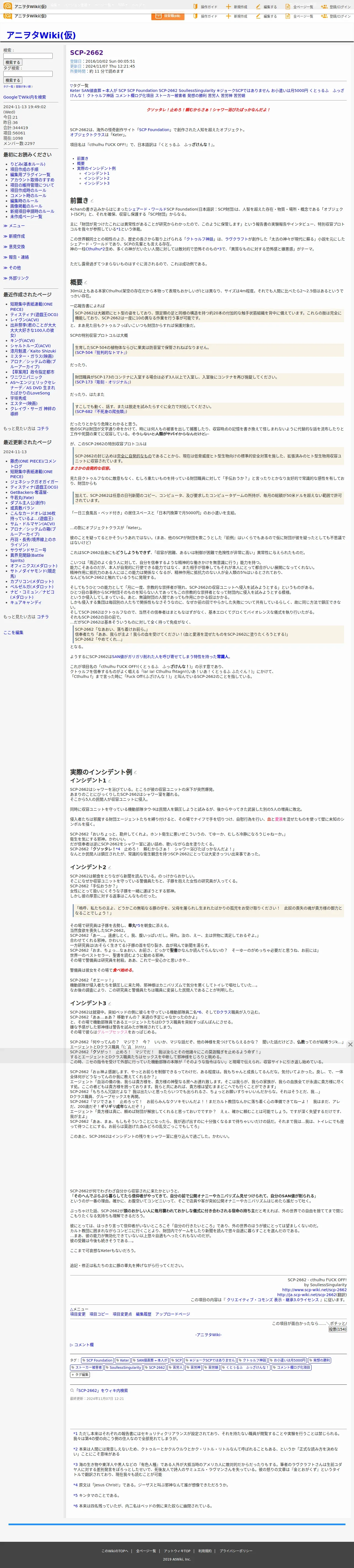Expand the ≫ 外部リンク sidebar section
This screenshot has width=354, height=1568.
[16, 278]
